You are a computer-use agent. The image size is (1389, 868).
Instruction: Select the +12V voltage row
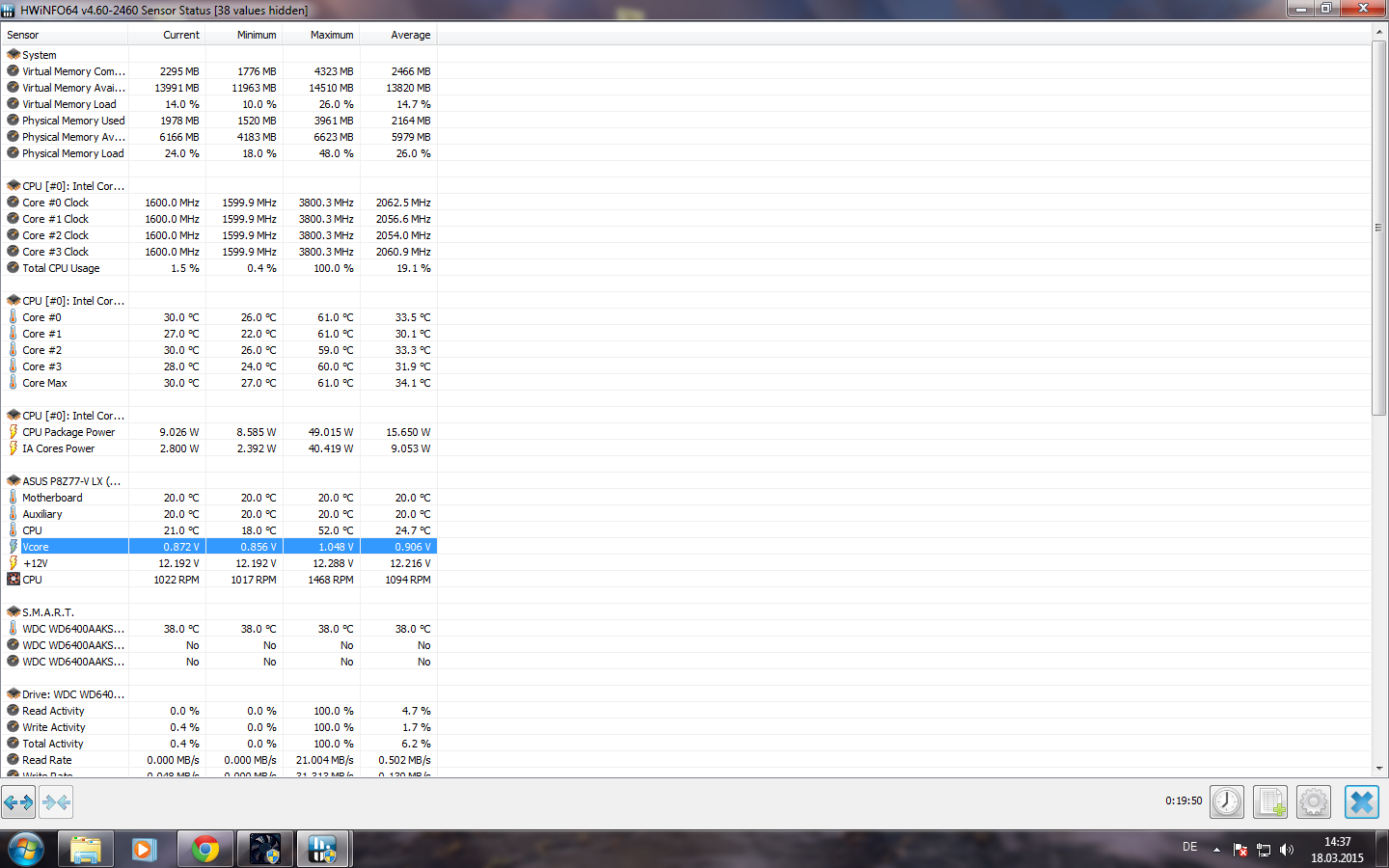pyautogui.click(x=220, y=563)
